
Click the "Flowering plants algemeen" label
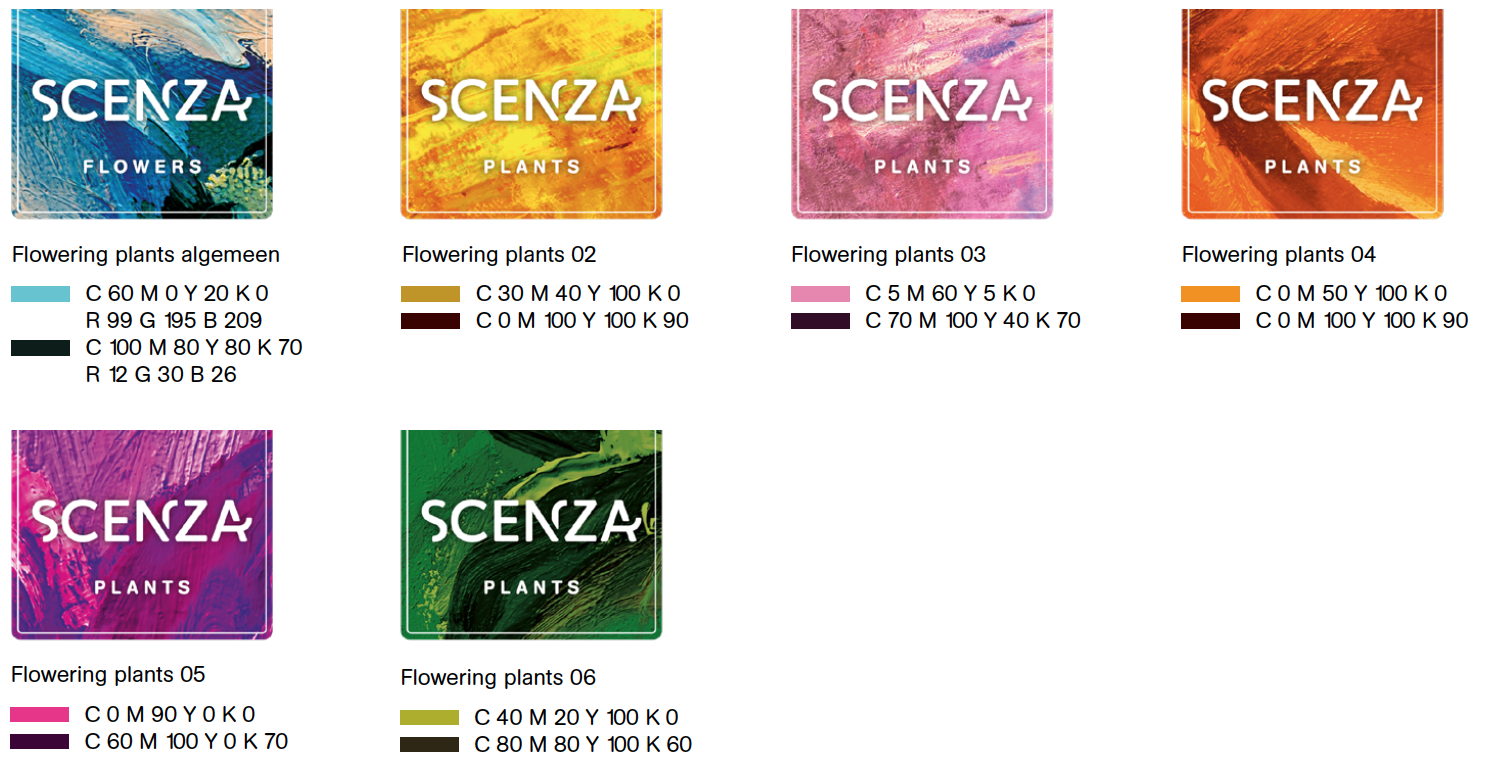click(x=146, y=255)
